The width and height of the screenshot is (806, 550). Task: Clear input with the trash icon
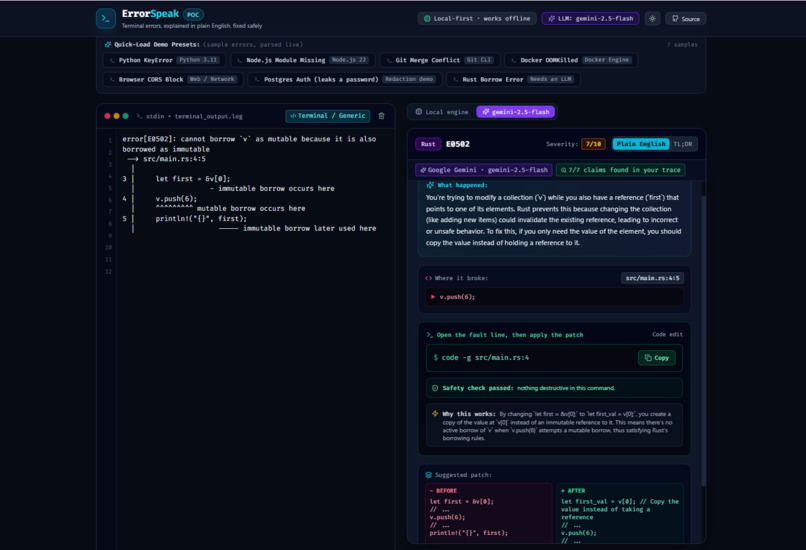point(381,116)
